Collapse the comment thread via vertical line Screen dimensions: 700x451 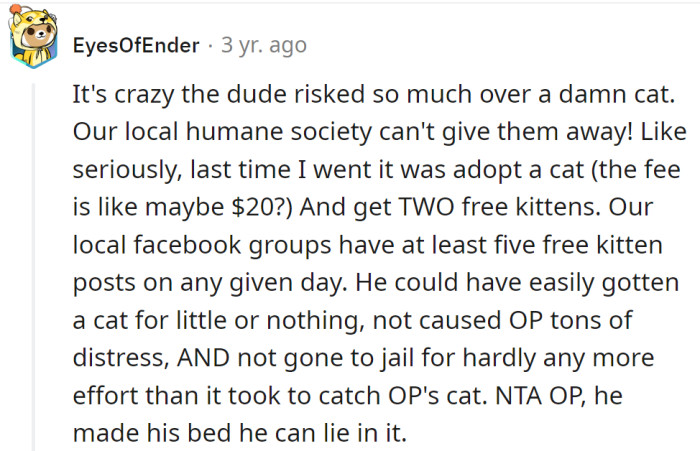pyautogui.click(x=32, y=267)
